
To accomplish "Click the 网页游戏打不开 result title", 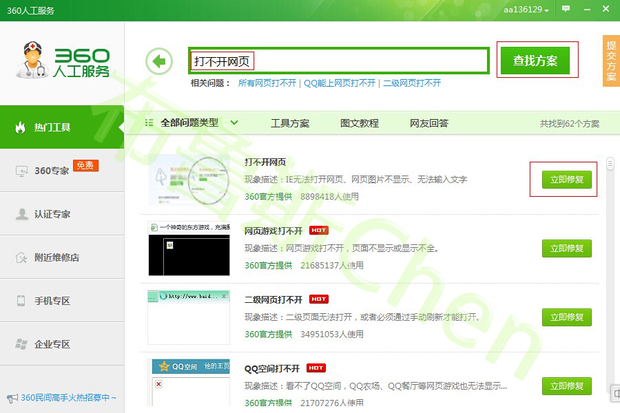I will [273, 231].
